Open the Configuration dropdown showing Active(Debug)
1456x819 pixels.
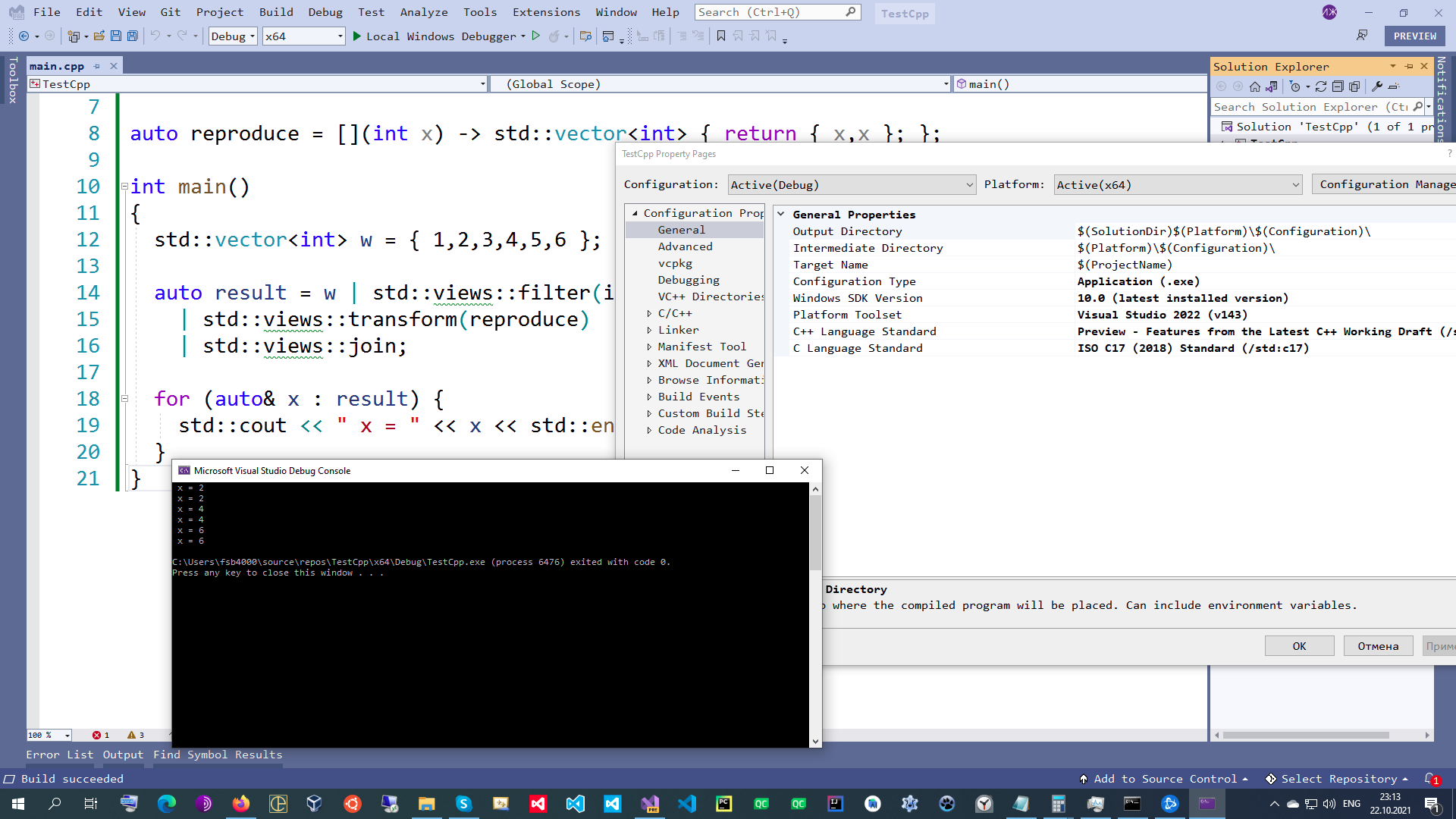851,184
